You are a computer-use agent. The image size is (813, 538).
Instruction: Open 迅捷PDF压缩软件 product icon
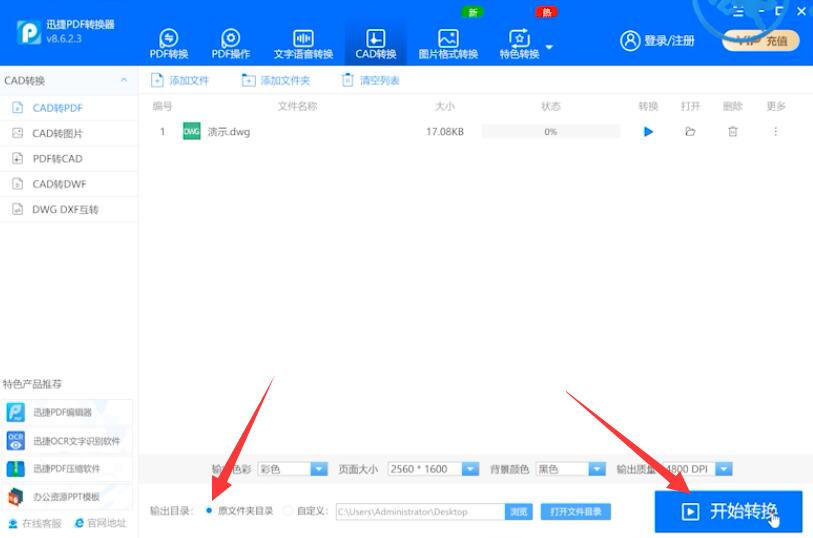(16, 469)
